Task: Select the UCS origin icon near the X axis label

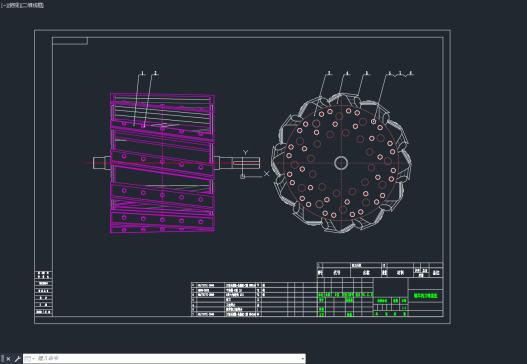Action: tap(242, 176)
